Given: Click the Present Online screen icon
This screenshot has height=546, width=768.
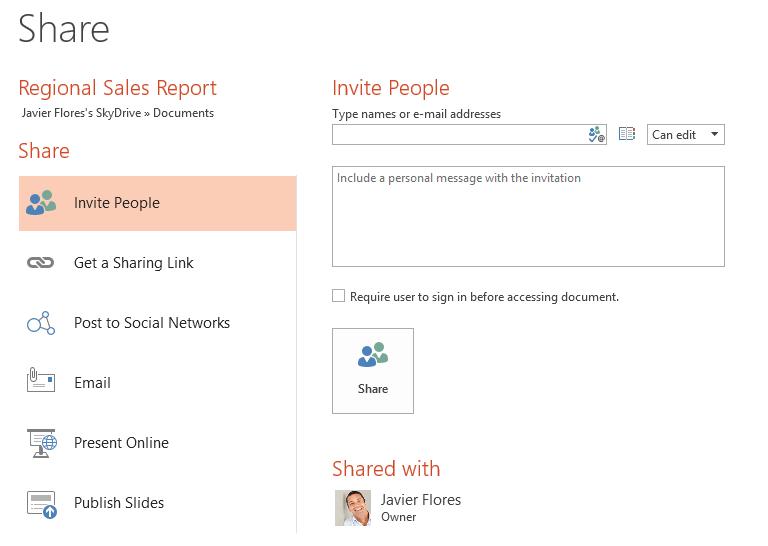Looking at the screenshot, I should (41, 442).
